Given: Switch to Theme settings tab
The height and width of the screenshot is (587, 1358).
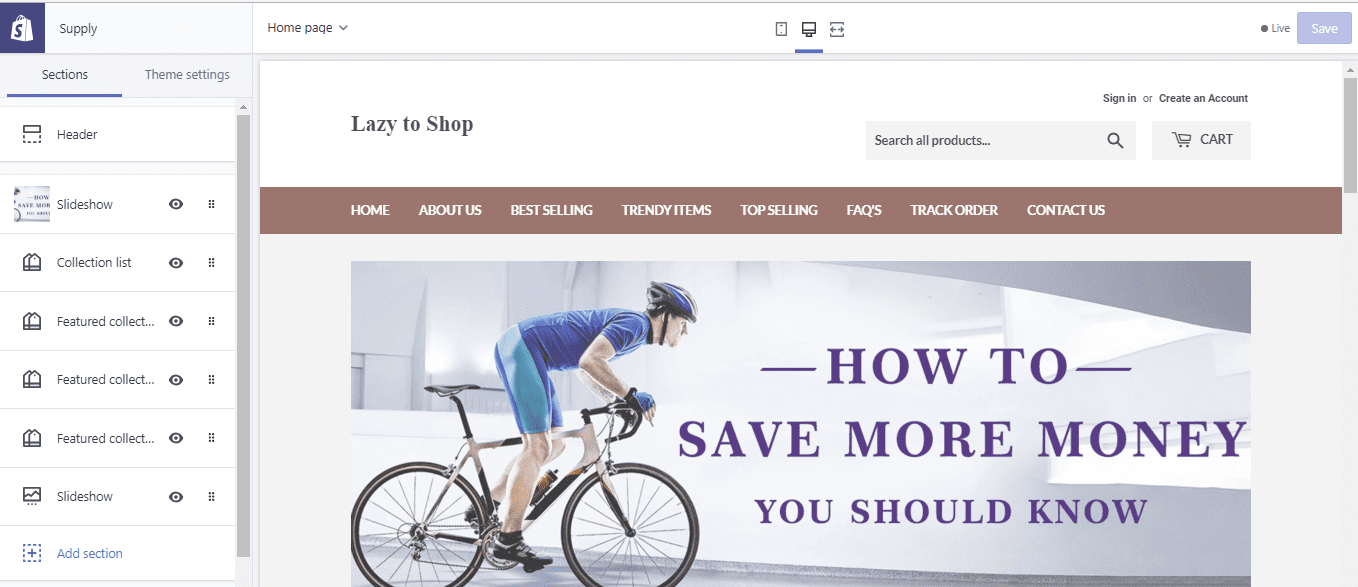Looking at the screenshot, I should pos(187,75).
